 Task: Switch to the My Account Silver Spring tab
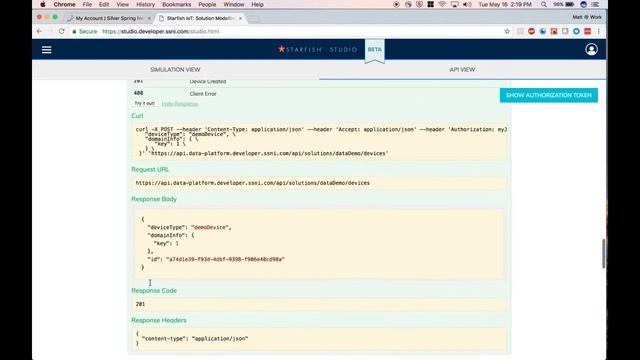point(109,18)
